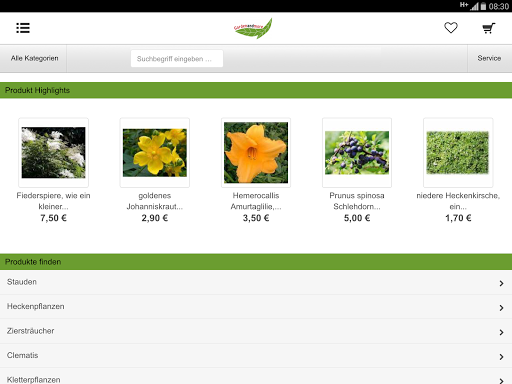Open the shopping cart icon

coord(489,28)
